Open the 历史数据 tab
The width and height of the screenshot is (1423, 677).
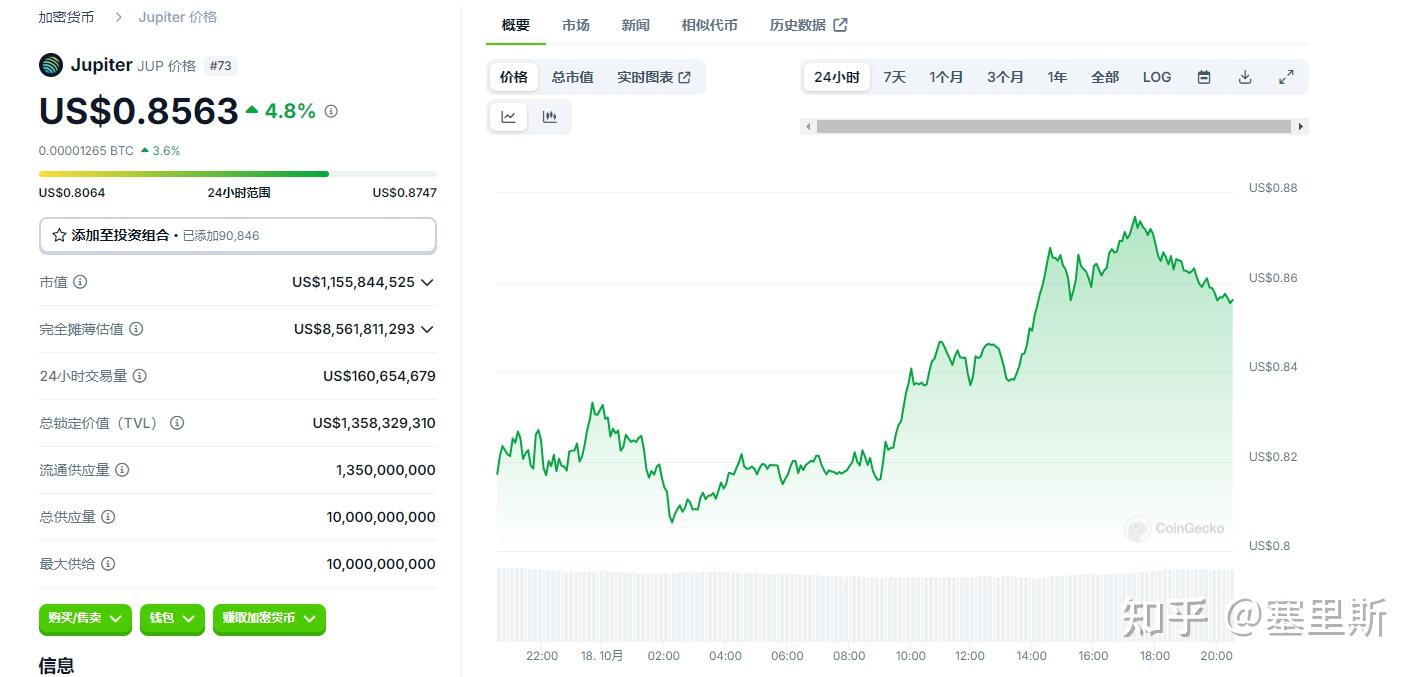(x=800, y=25)
